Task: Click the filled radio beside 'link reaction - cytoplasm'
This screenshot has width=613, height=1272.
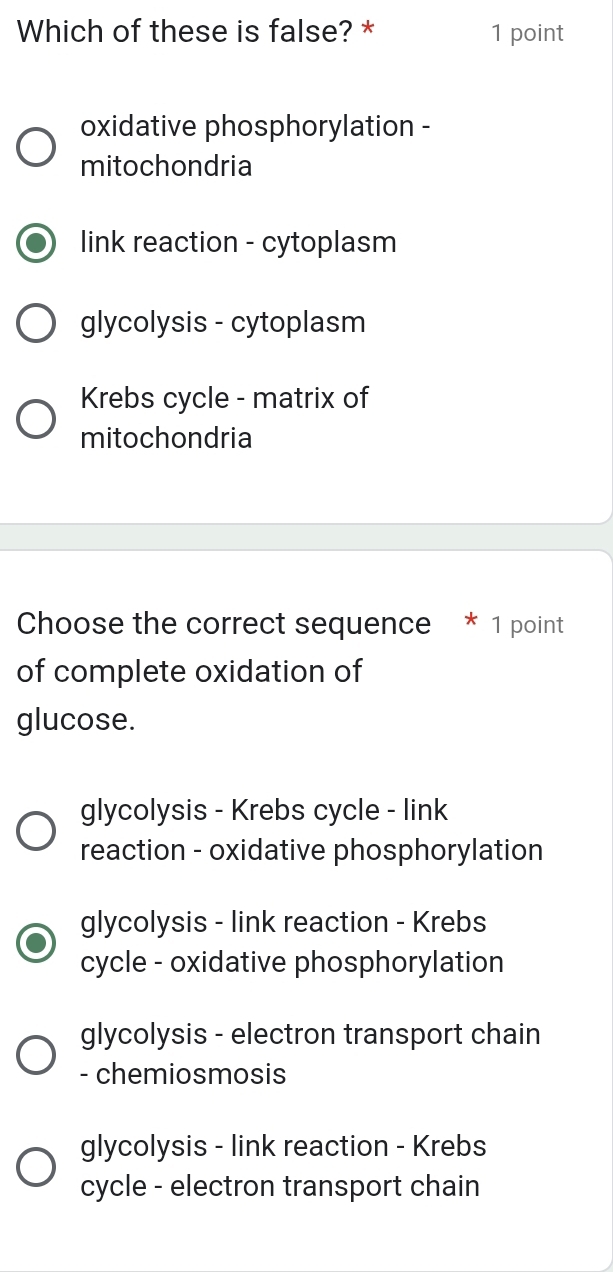Action: (x=36, y=243)
